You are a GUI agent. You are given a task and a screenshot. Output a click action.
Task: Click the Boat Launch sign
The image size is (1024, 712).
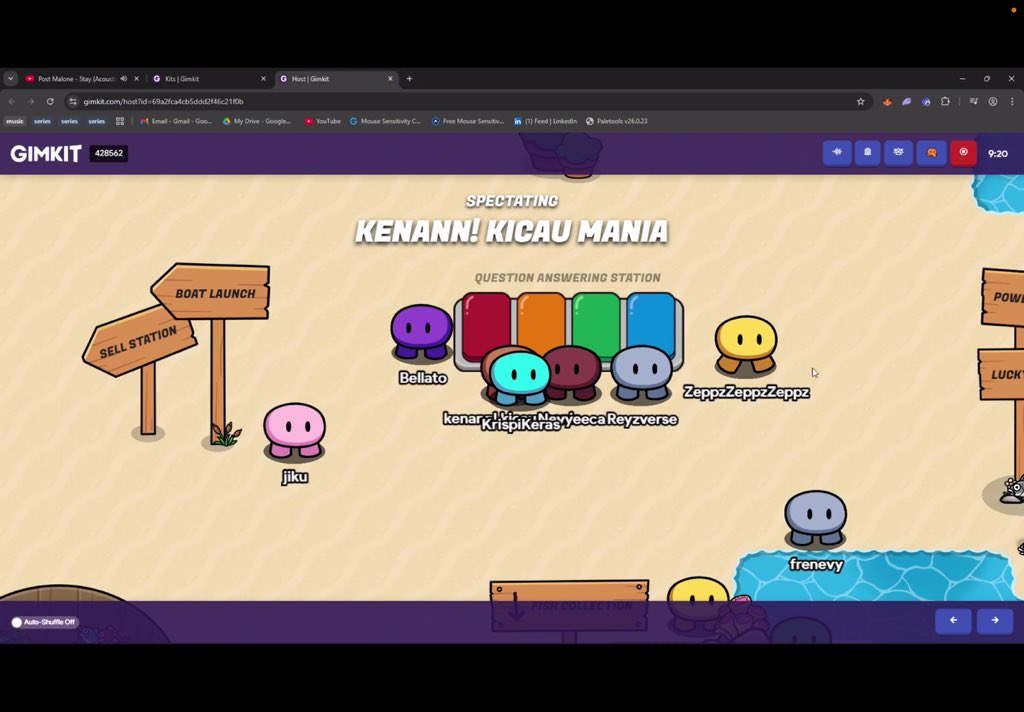tap(212, 292)
